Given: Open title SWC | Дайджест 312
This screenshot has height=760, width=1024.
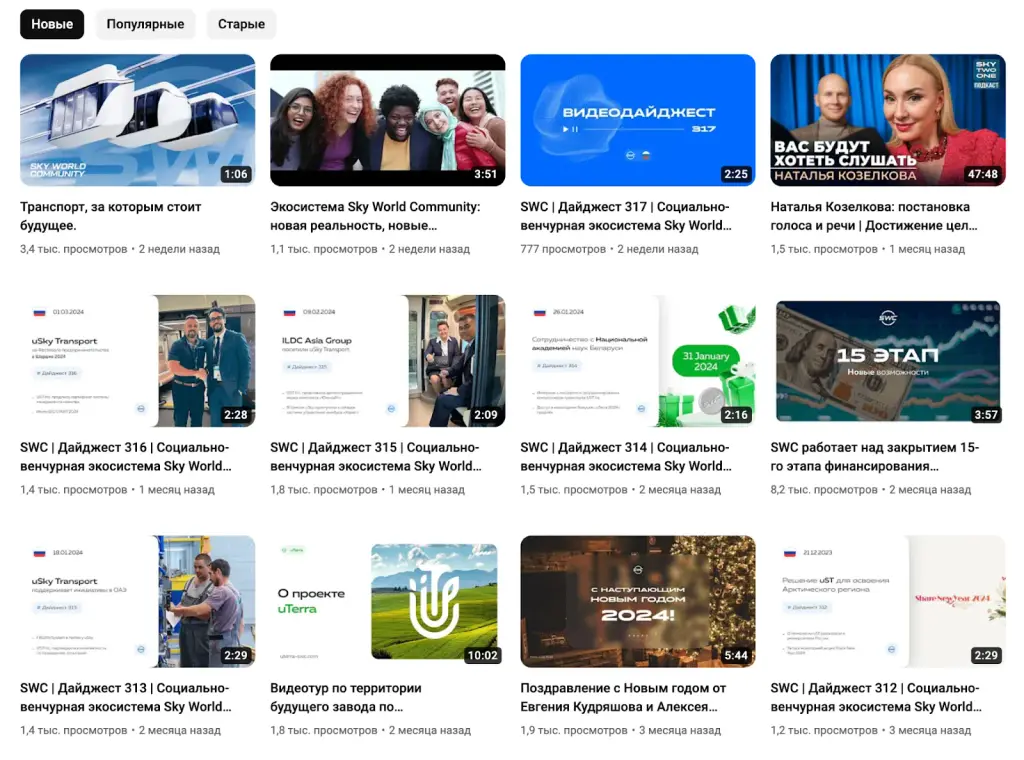Looking at the screenshot, I should (876, 697).
